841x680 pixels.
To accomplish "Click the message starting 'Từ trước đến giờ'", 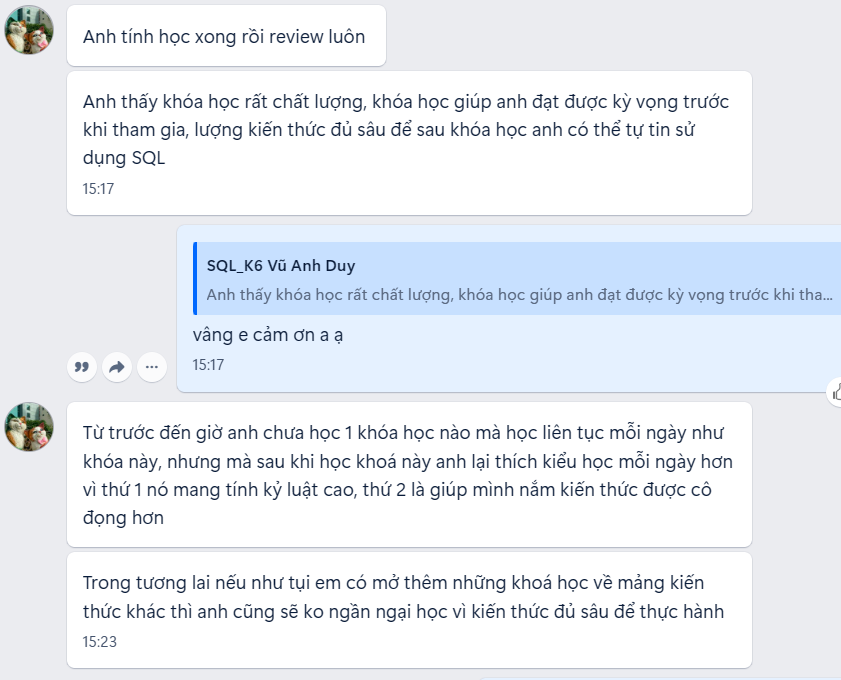I will tap(408, 475).
